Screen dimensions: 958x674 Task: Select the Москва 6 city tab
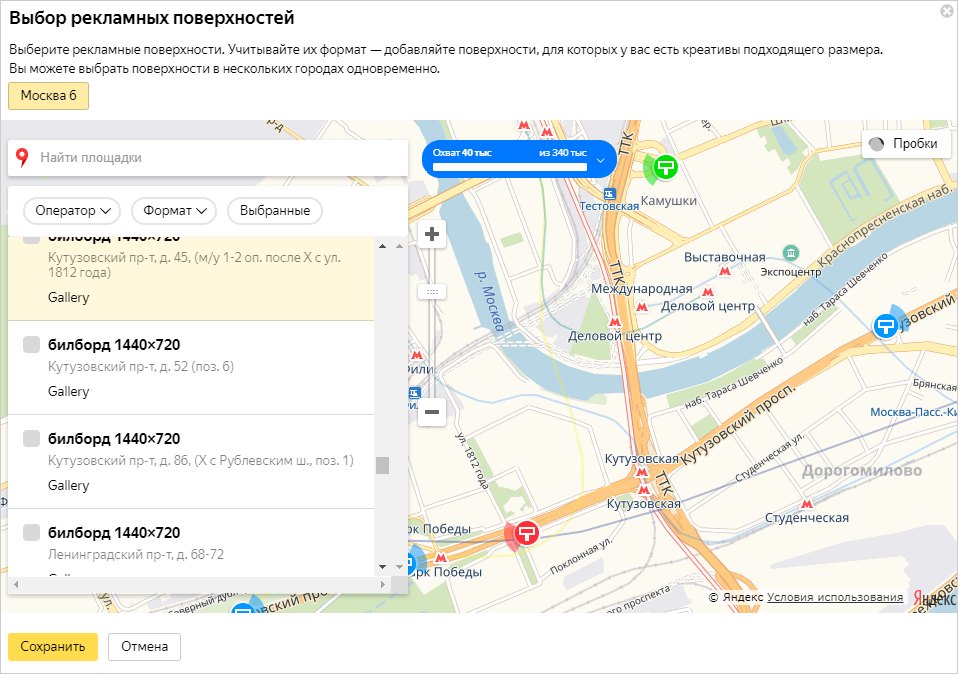[48, 96]
